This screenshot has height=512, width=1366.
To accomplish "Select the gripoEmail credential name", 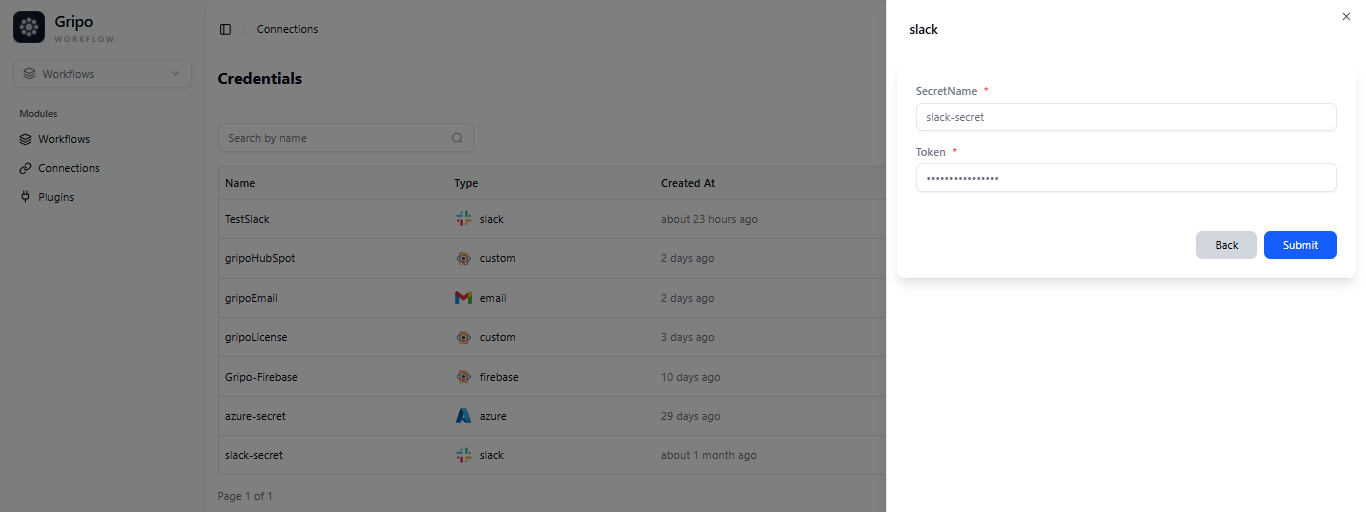I will pyautogui.click(x=251, y=298).
